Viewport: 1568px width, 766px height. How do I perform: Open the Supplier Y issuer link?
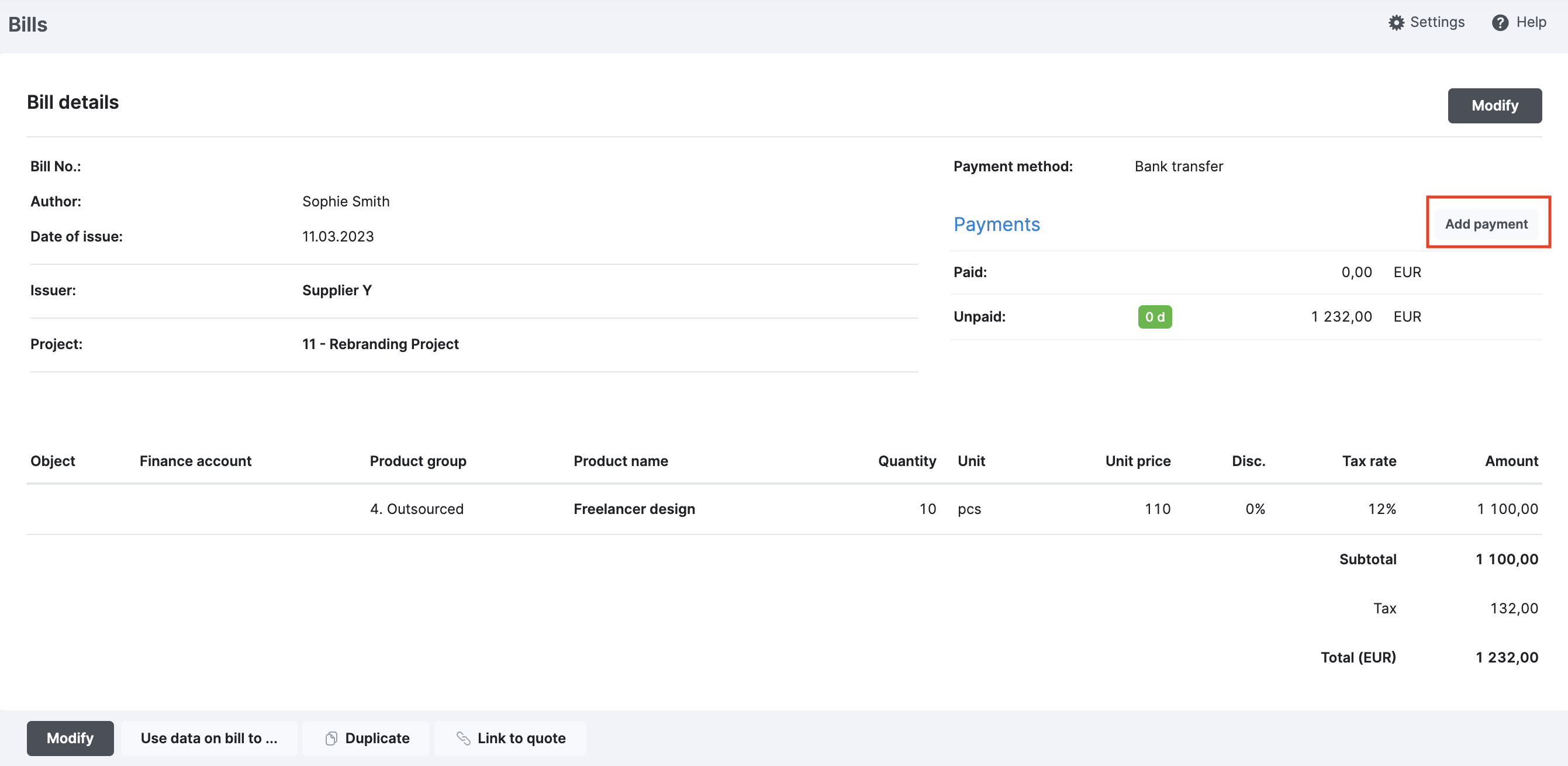pos(337,290)
